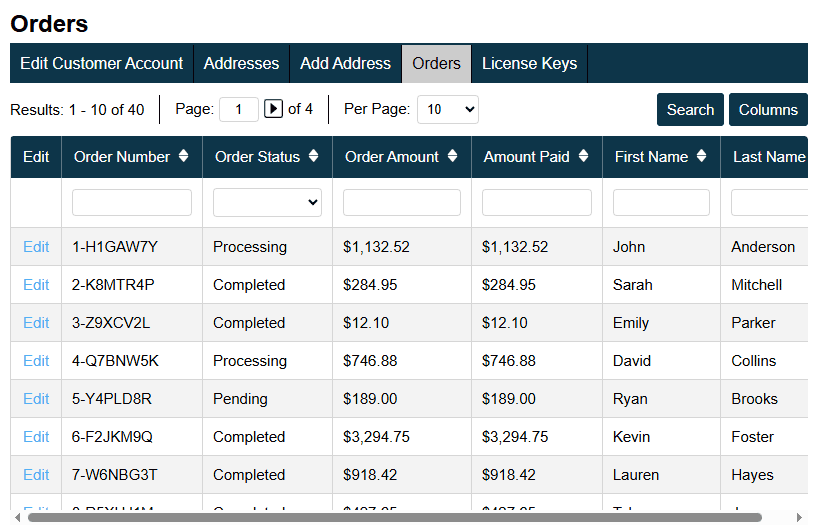Open Edit Customer Account tab
This screenshot has width=818, height=525.
102,64
